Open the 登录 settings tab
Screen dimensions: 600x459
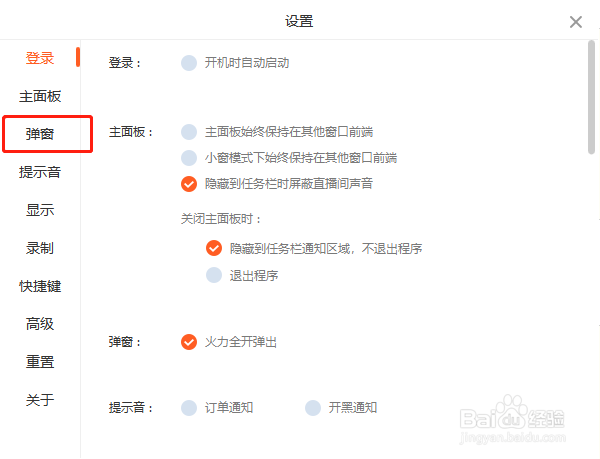pos(40,58)
